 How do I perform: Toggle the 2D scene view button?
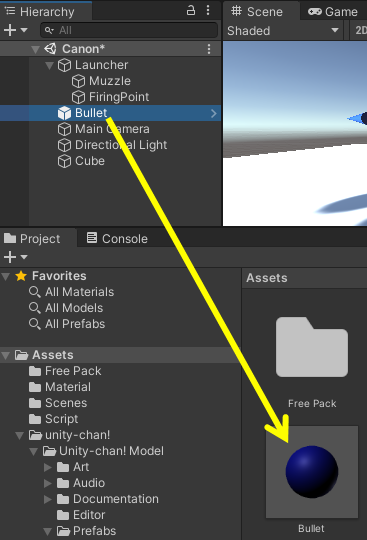point(360,31)
